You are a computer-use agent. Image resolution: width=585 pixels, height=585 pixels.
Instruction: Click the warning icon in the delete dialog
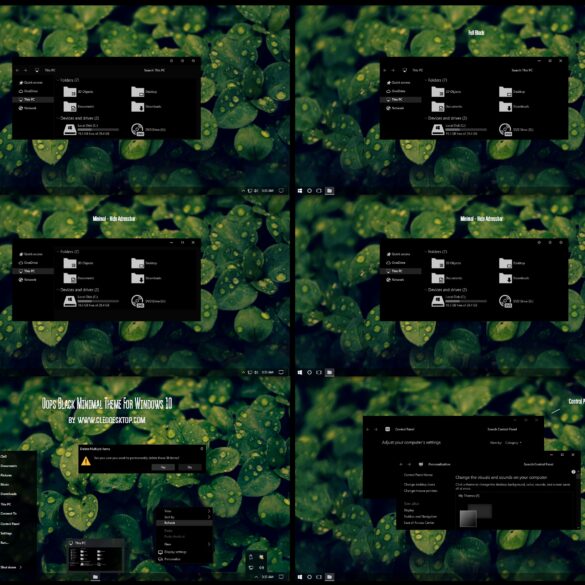coord(86,461)
